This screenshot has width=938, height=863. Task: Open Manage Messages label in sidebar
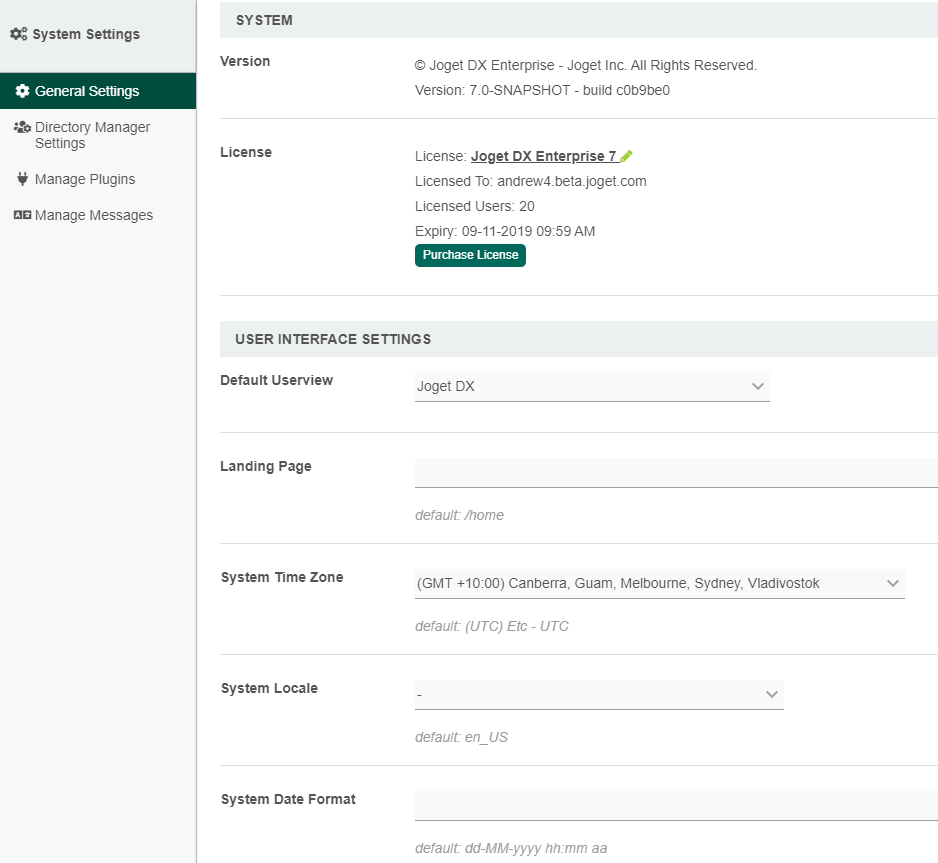click(x=94, y=215)
